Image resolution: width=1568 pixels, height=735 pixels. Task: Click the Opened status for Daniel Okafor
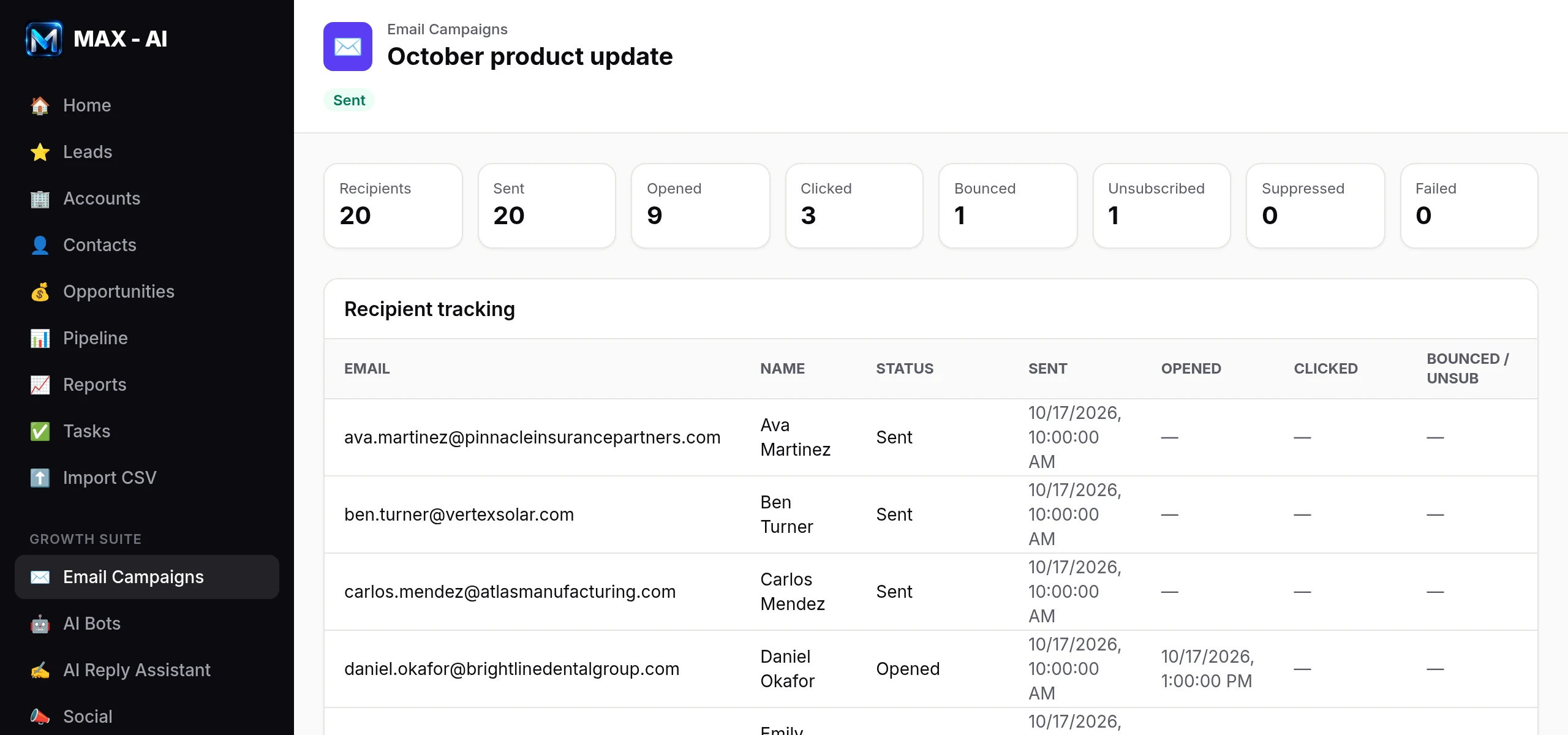click(x=908, y=669)
